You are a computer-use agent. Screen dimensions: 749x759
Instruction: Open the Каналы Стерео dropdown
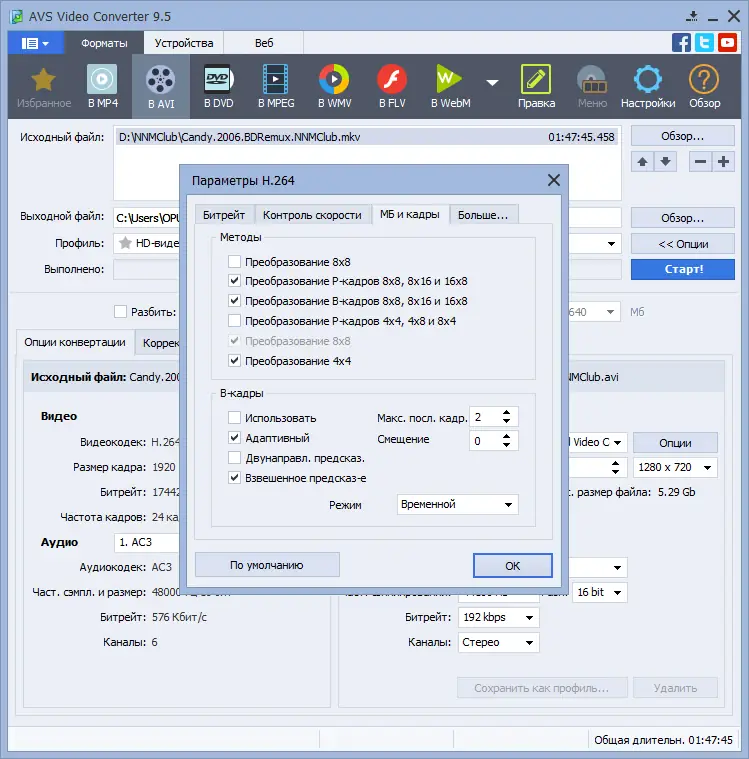click(x=499, y=642)
